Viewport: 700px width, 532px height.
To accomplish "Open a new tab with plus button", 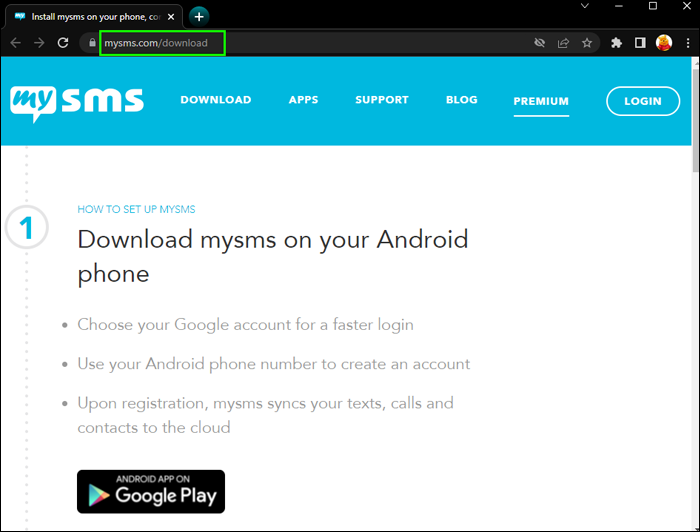I will point(199,17).
